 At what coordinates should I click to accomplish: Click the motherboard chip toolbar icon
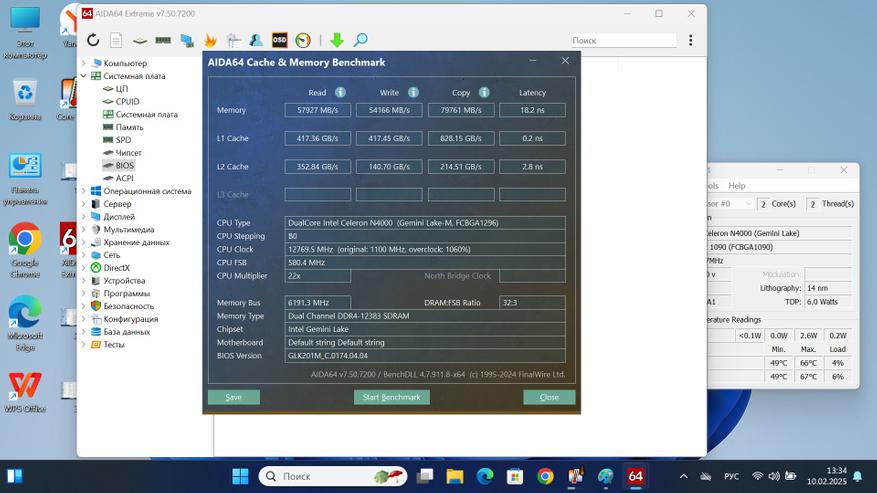pos(140,40)
